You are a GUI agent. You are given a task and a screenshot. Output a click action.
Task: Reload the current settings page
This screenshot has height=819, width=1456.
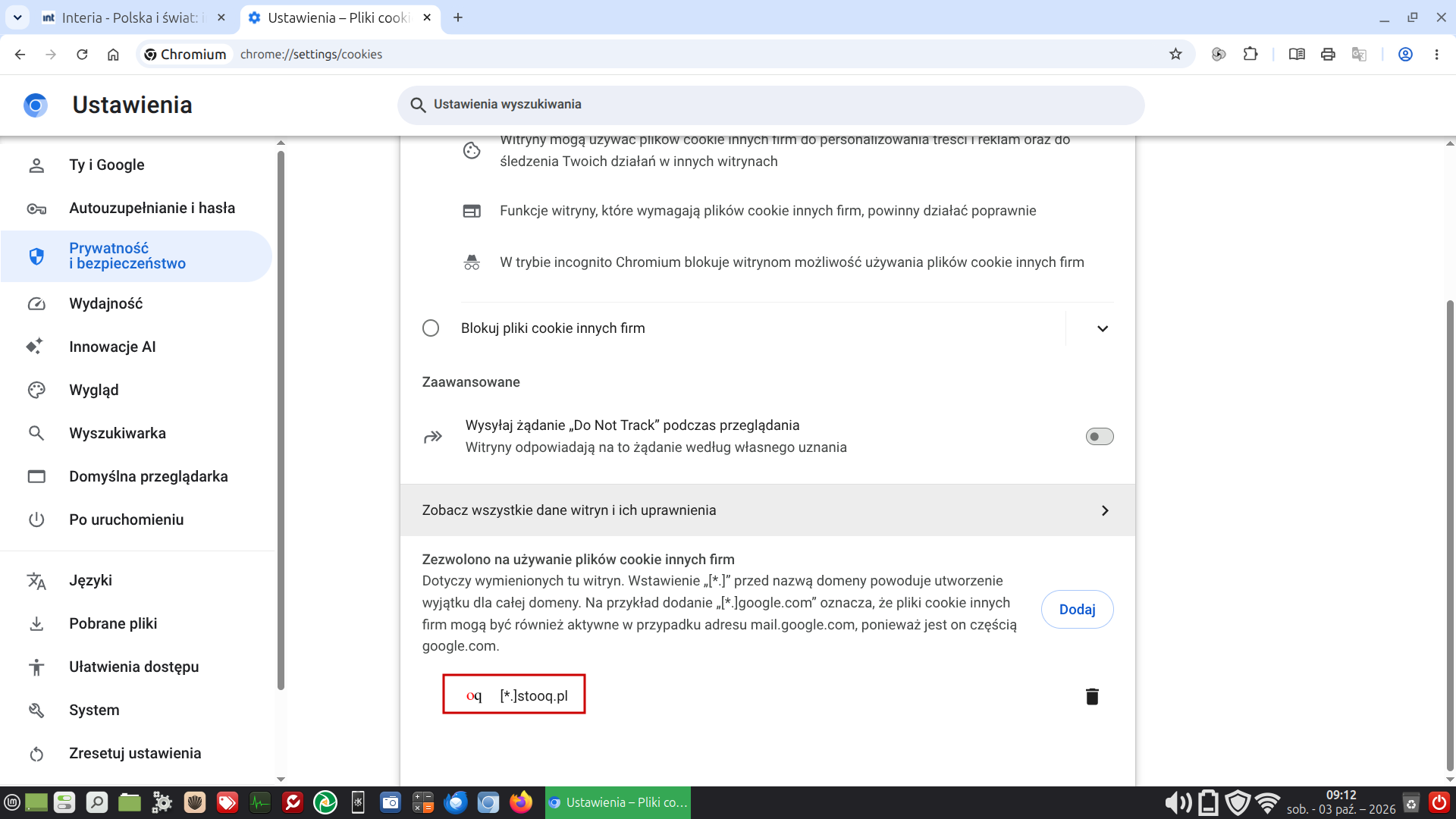click(82, 54)
